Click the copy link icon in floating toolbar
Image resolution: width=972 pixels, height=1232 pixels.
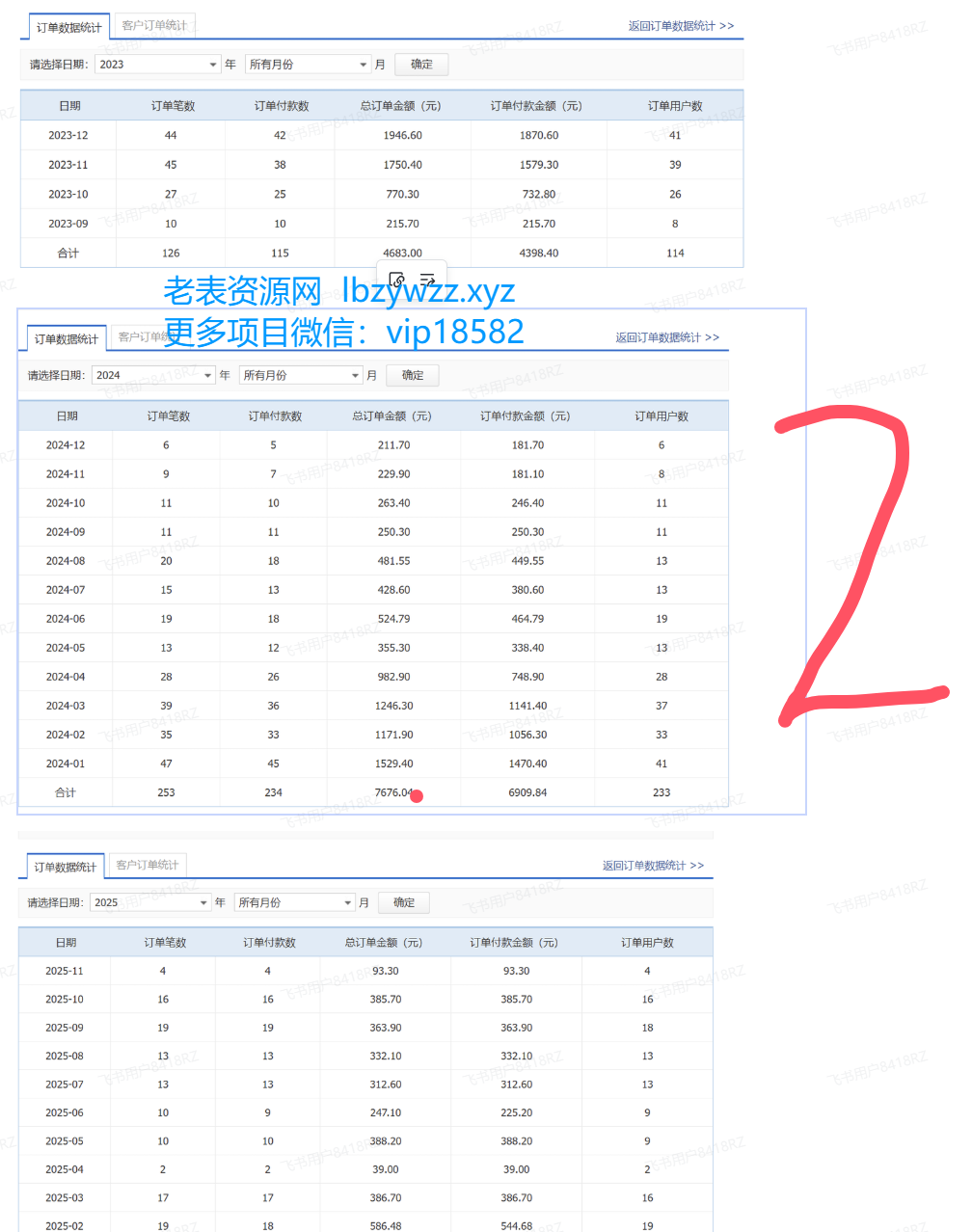click(x=396, y=281)
